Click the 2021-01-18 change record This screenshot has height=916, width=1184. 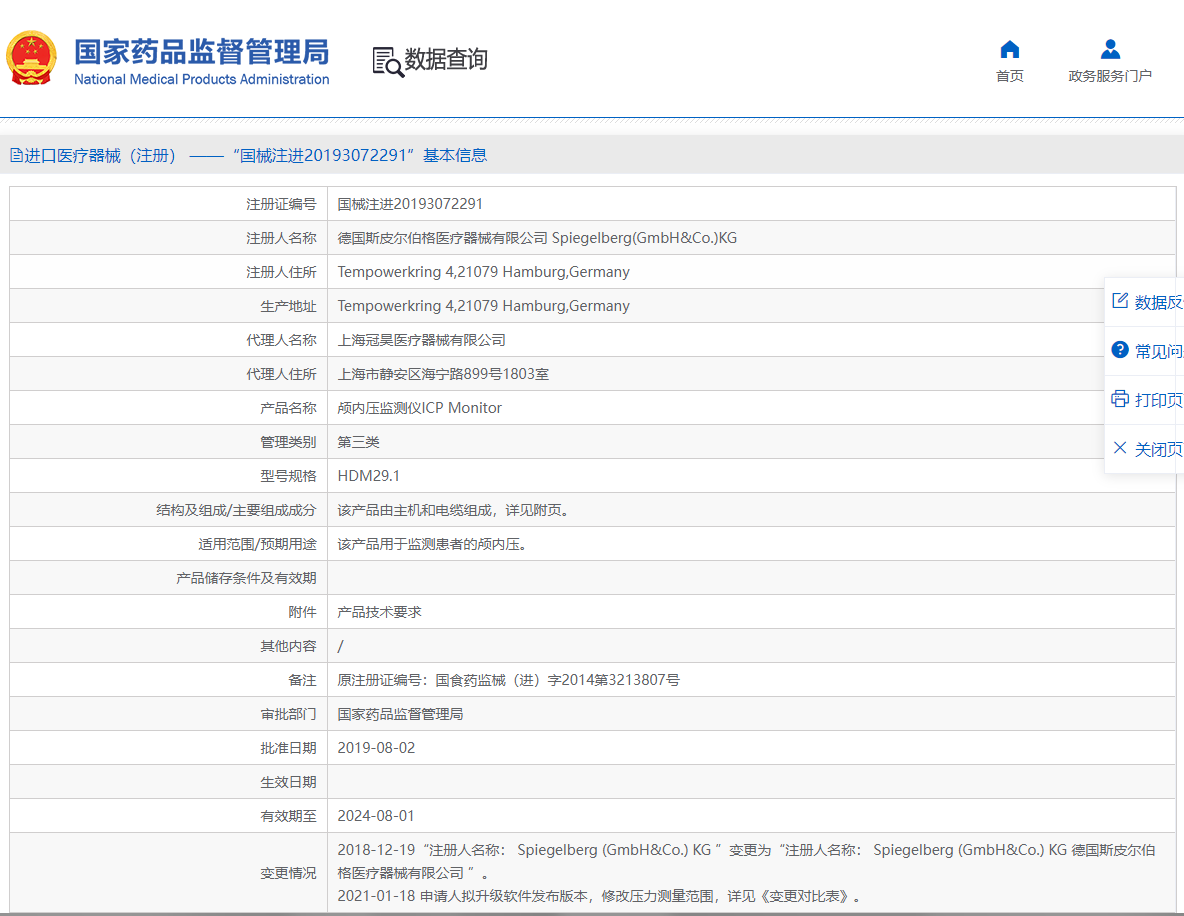pos(599,896)
